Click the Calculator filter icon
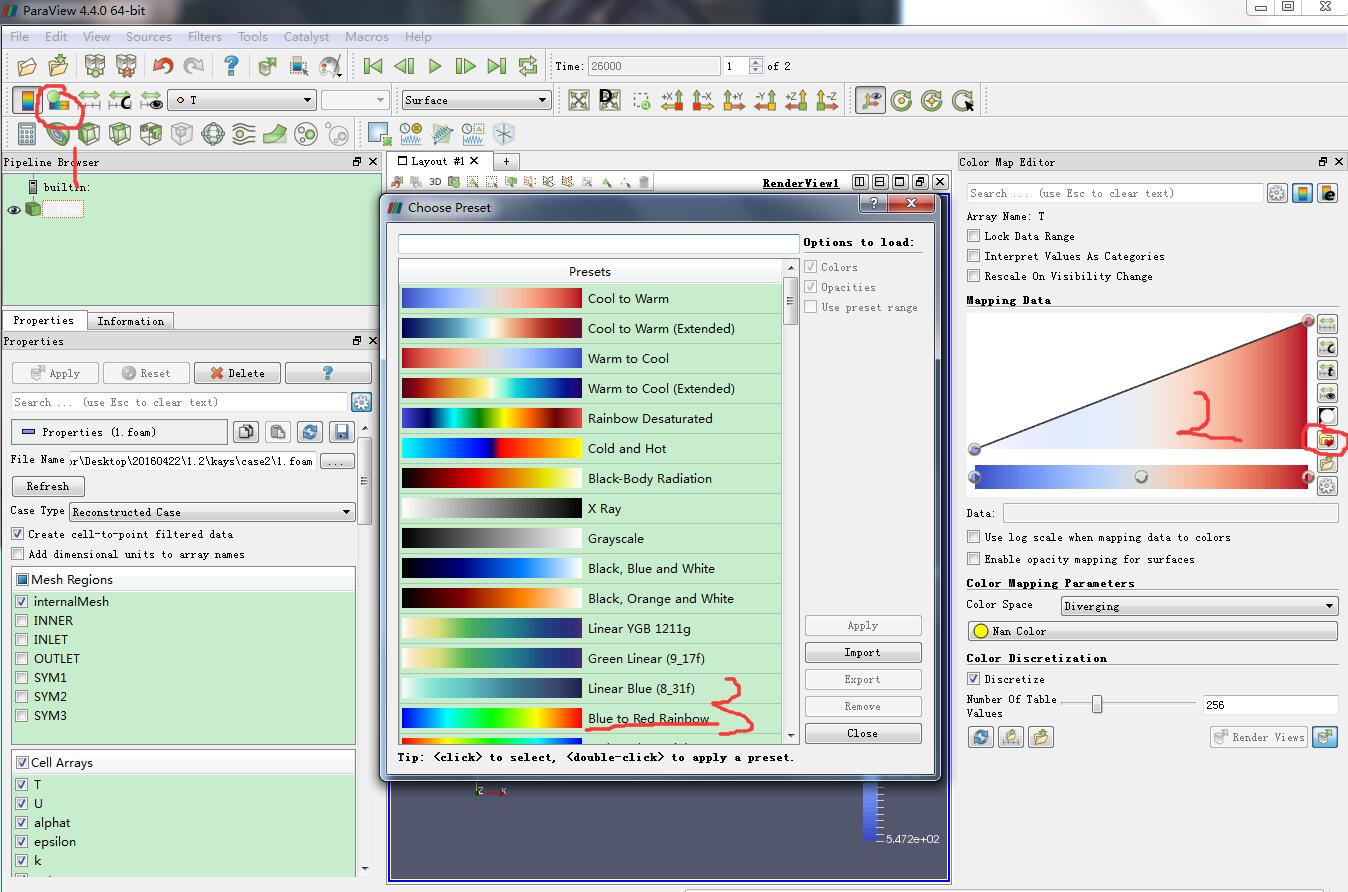The width and height of the screenshot is (1348, 892). [x=28, y=133]
